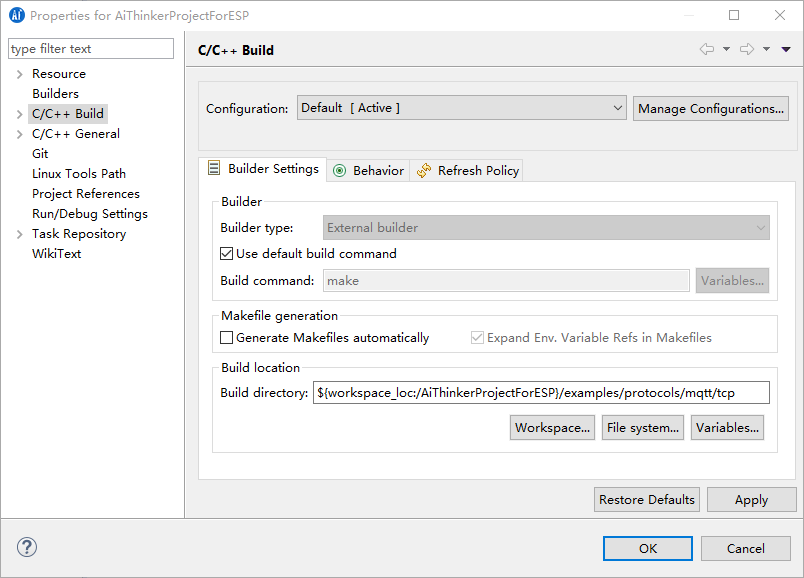Click the File system button
This screenshot has width=804, height=578.
642,428
